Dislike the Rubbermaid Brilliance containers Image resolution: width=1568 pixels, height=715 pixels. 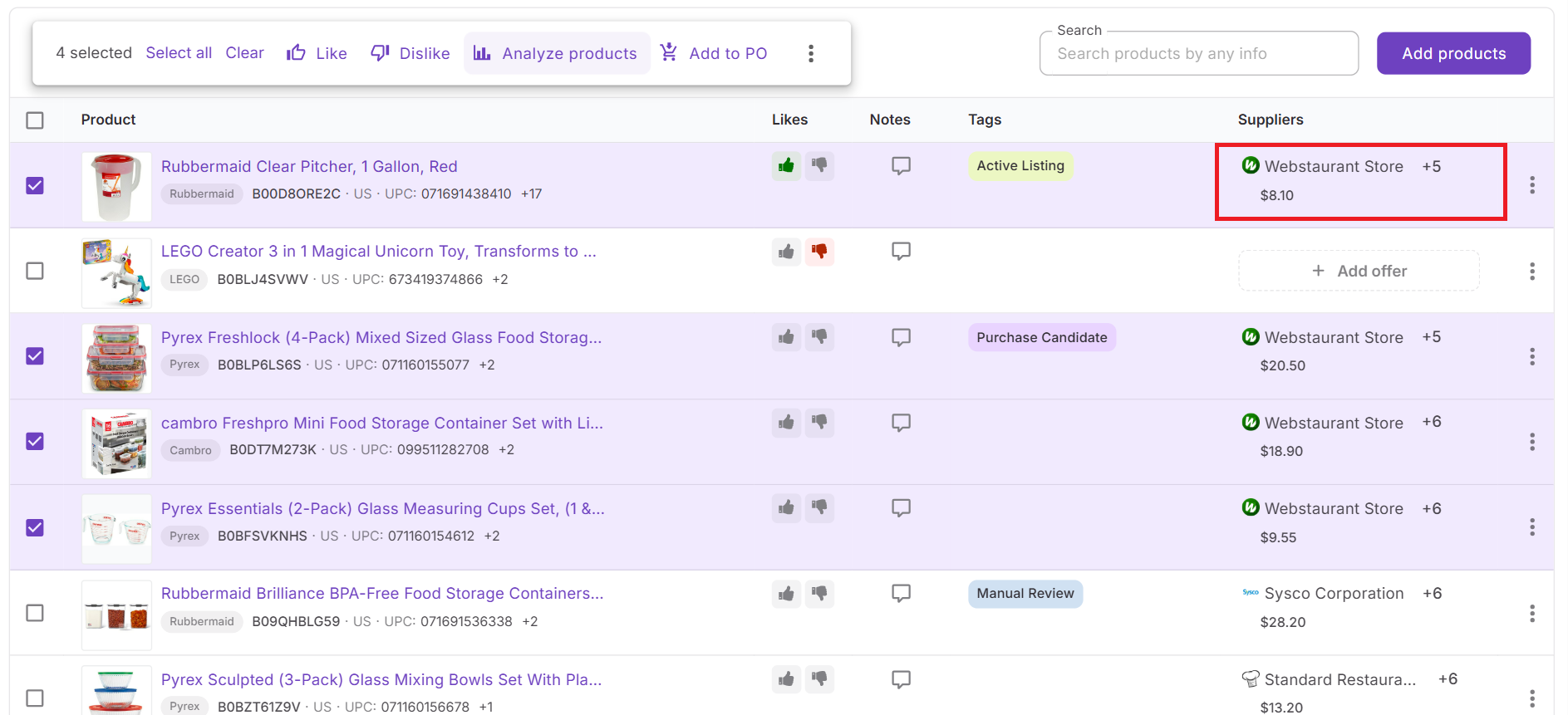click(x=819, y=593)
